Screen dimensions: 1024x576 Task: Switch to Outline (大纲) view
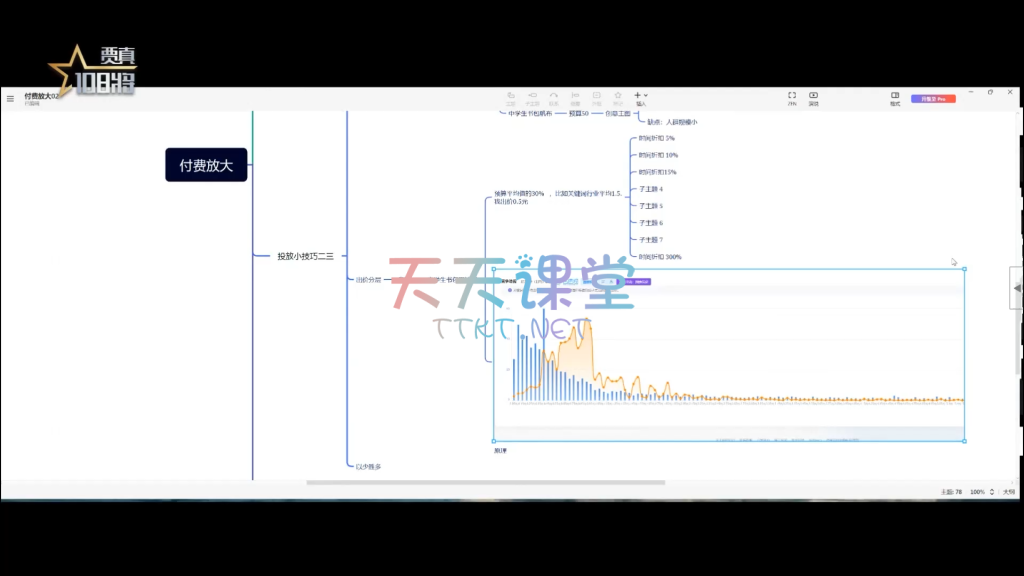[x=1009, y=492]
